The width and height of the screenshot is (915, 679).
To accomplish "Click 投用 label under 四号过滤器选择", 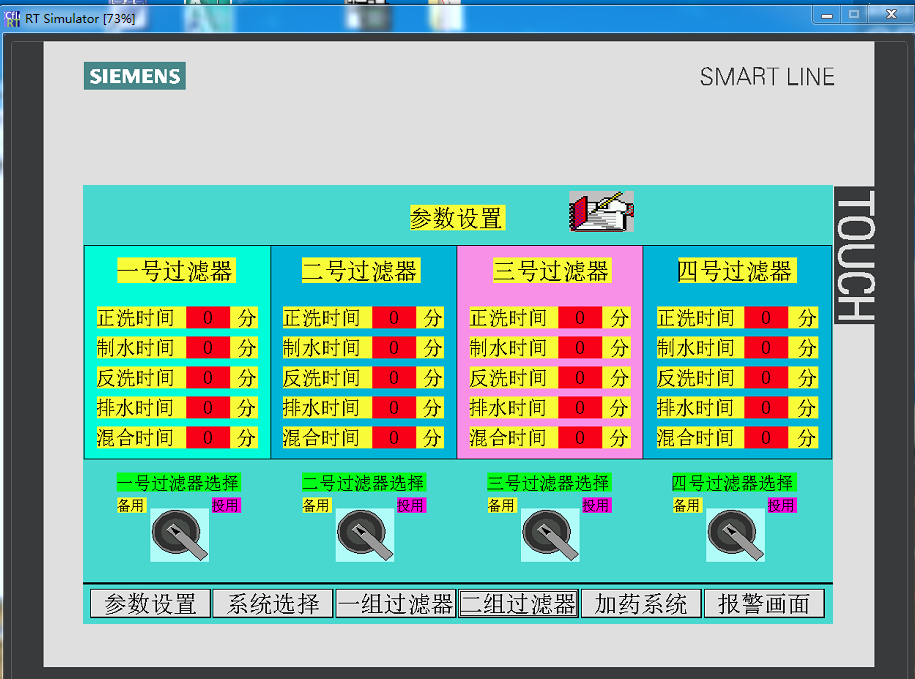I will tap(782, 505).
